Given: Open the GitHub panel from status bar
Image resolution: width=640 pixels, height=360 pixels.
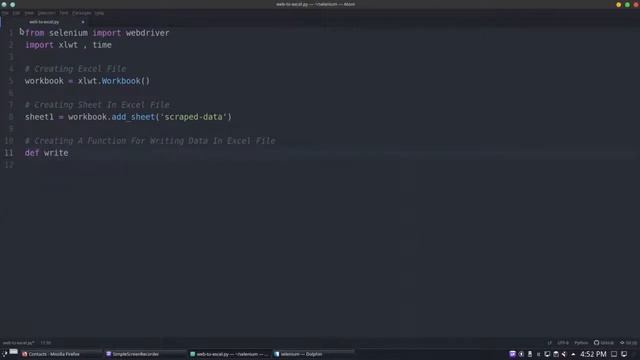Looking at the screenshot, I should pyautogui.click(x=604, y=343).
